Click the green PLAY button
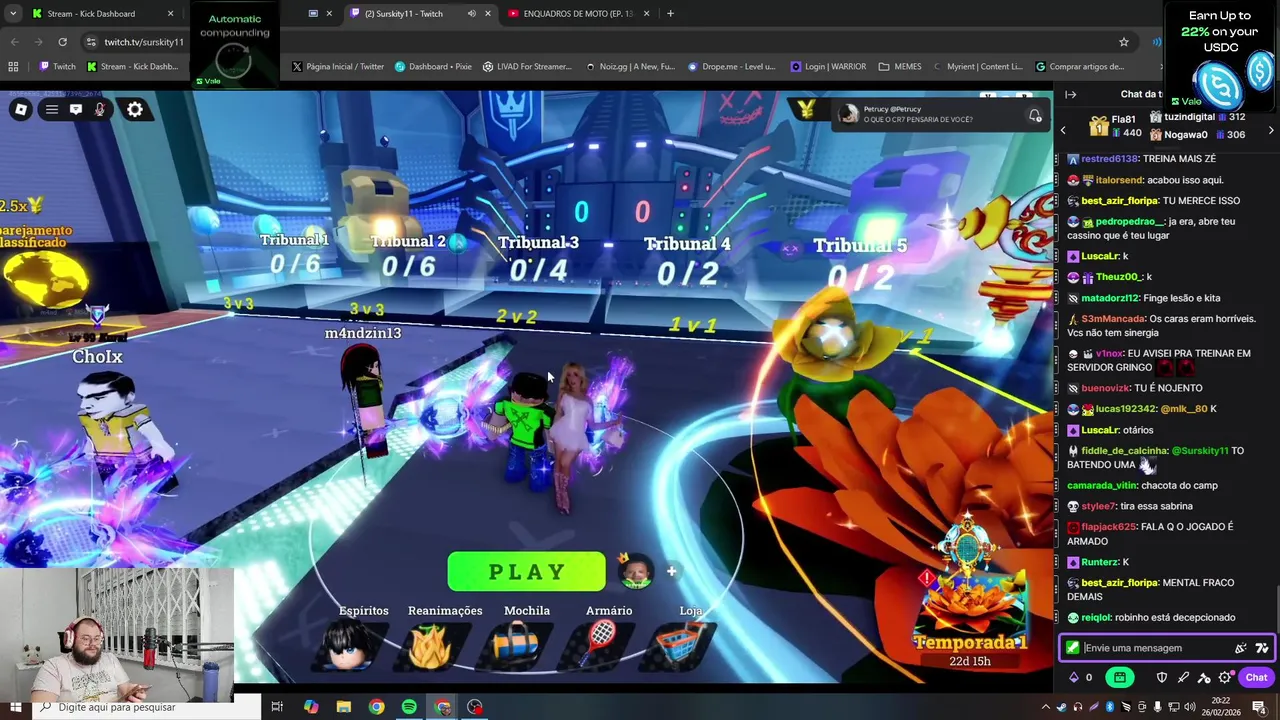 [526, 572]
